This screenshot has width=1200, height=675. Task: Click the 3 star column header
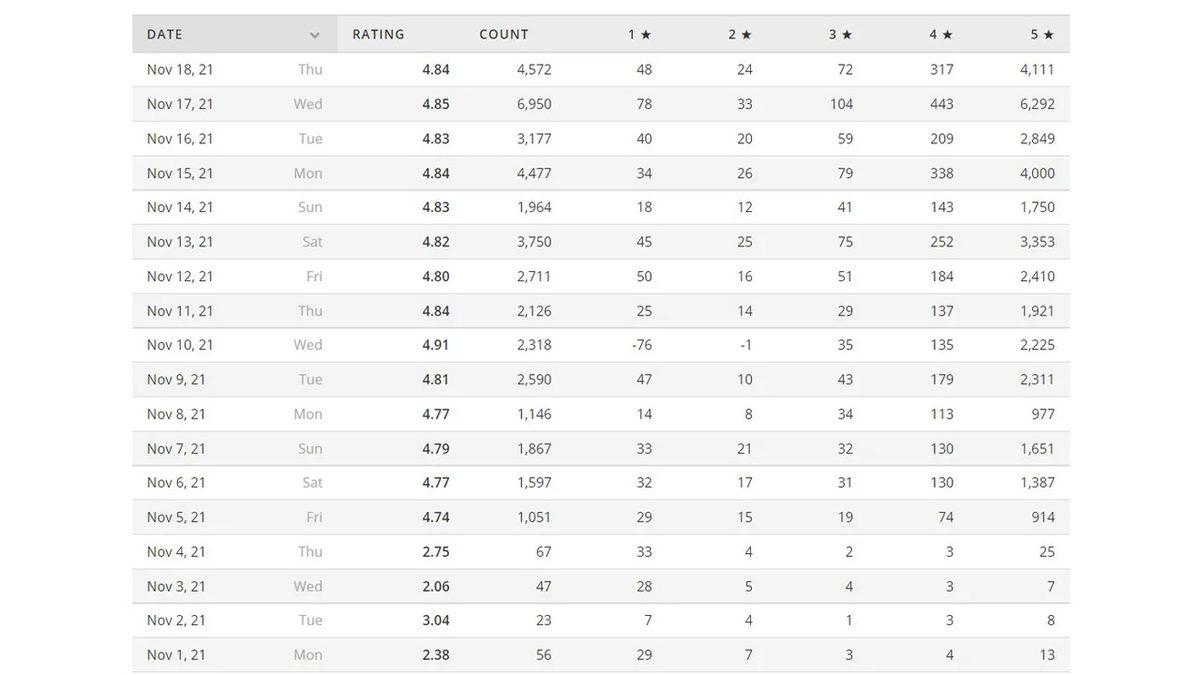(840, 34)
